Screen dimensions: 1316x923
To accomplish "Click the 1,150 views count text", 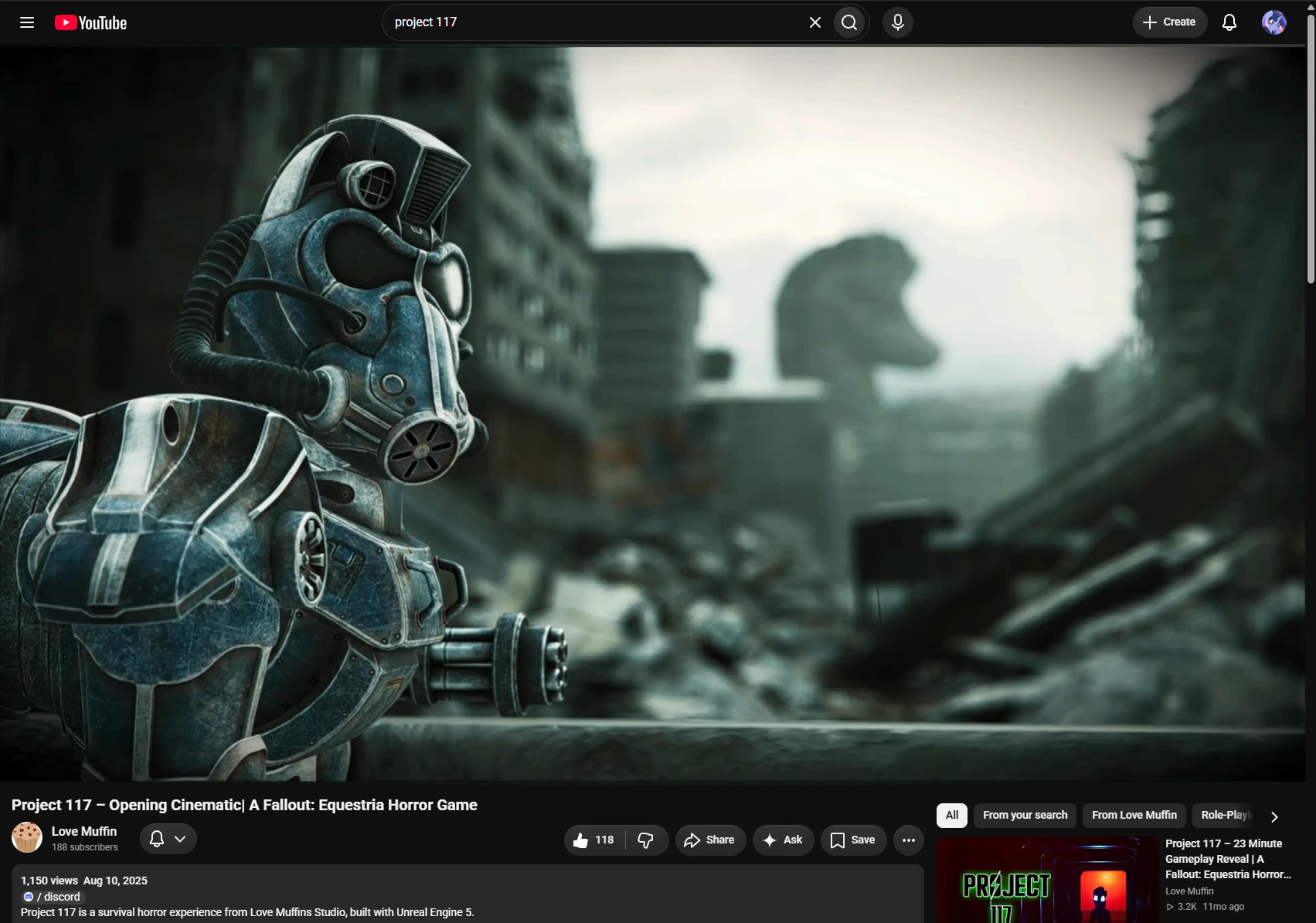I will click(x=49, y=881).
